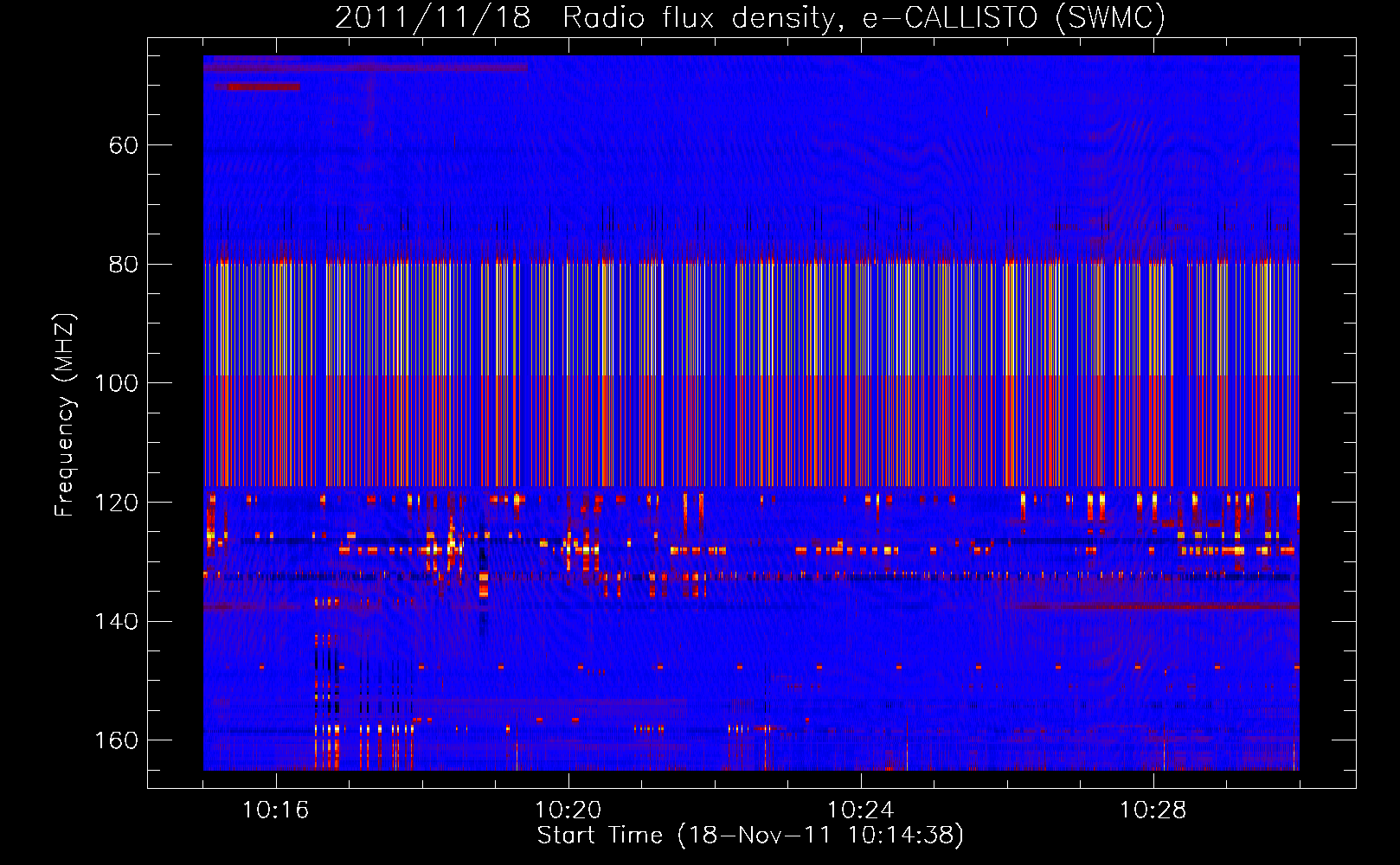Viewport: 1400px width, 865px height.
Task: Click the "100" frequency tick label
Action: coord(117,383)
